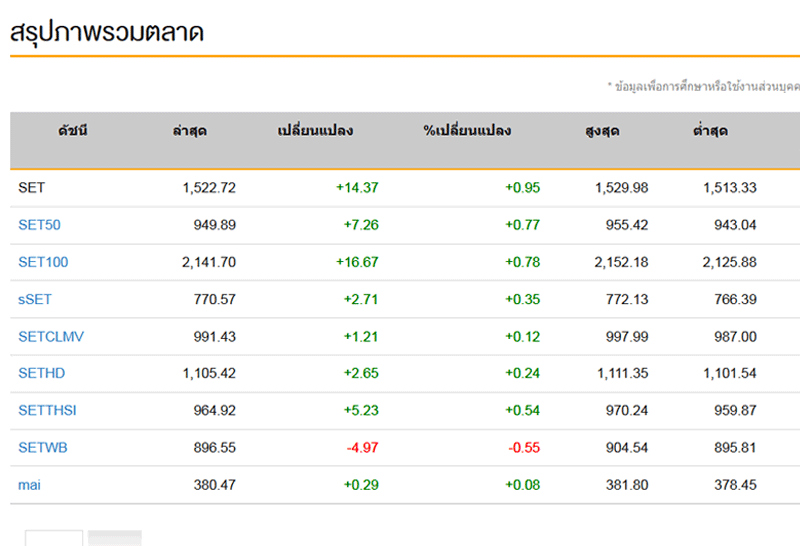Click the ล่าสุด column header
800x546 pixels.
point(189,131)
